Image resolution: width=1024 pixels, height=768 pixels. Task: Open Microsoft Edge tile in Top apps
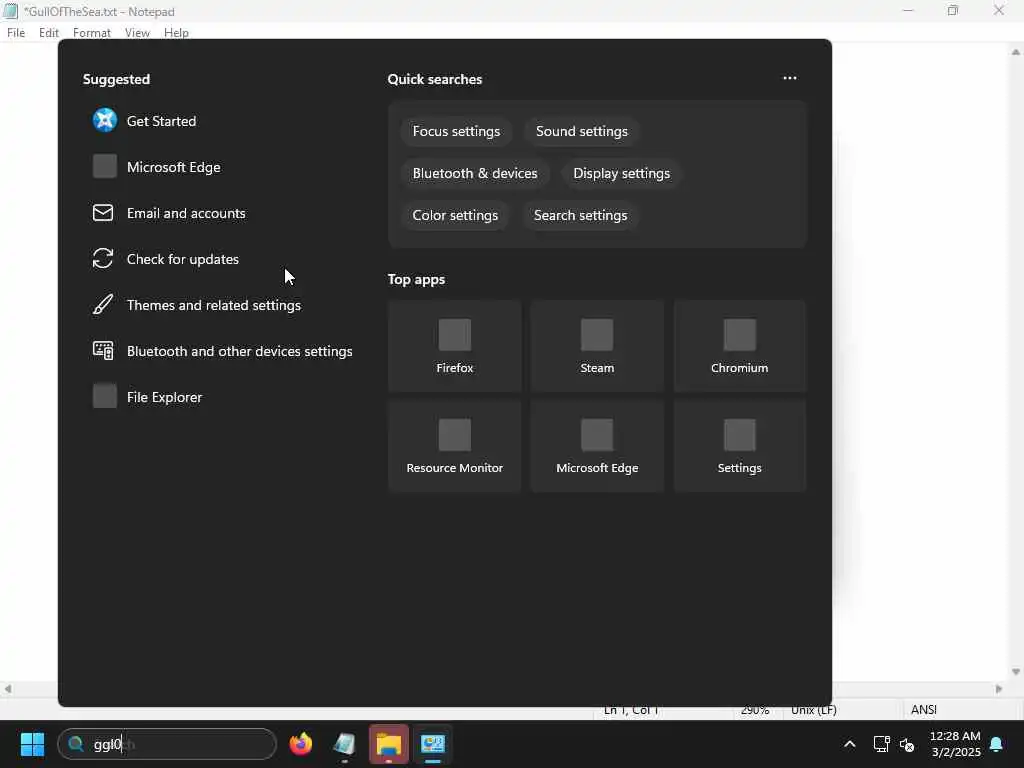pos(597,446)
